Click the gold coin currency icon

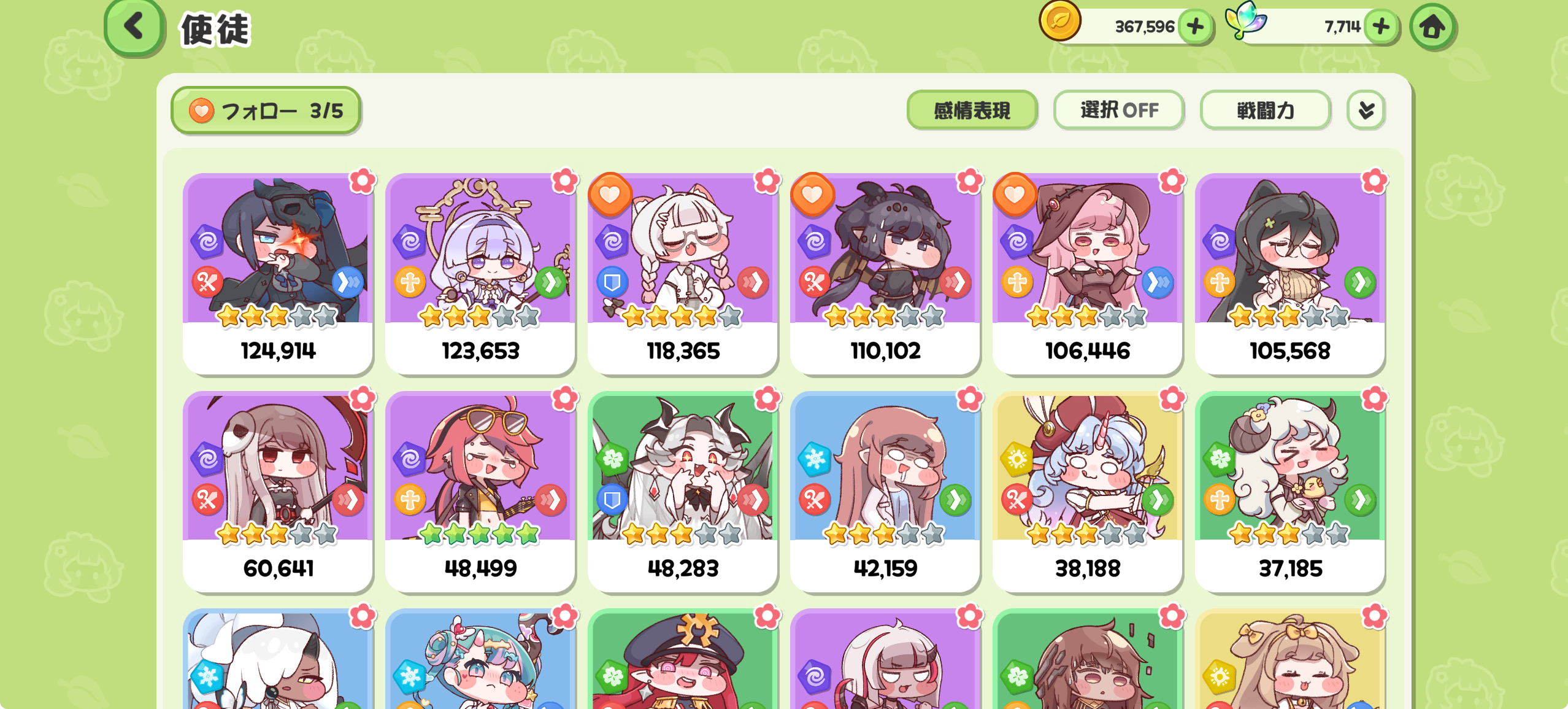point(1059,21)
